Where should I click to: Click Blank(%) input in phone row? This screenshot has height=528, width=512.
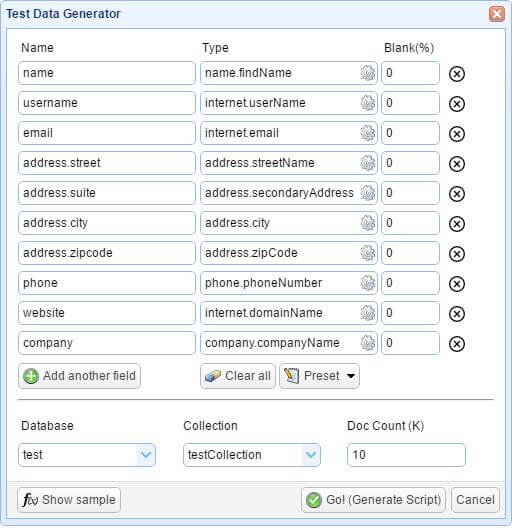tap(410, 283)
